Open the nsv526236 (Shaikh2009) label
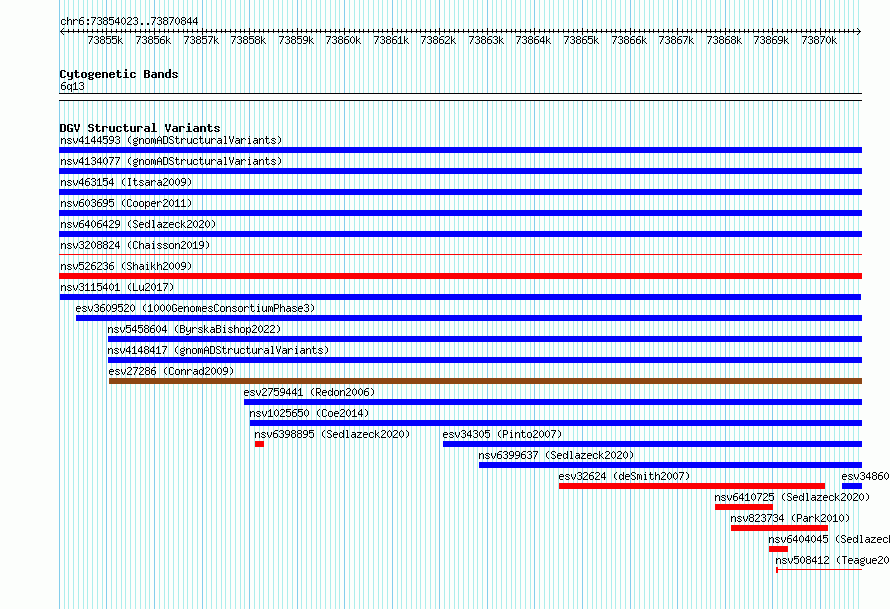 pos(126,266)
